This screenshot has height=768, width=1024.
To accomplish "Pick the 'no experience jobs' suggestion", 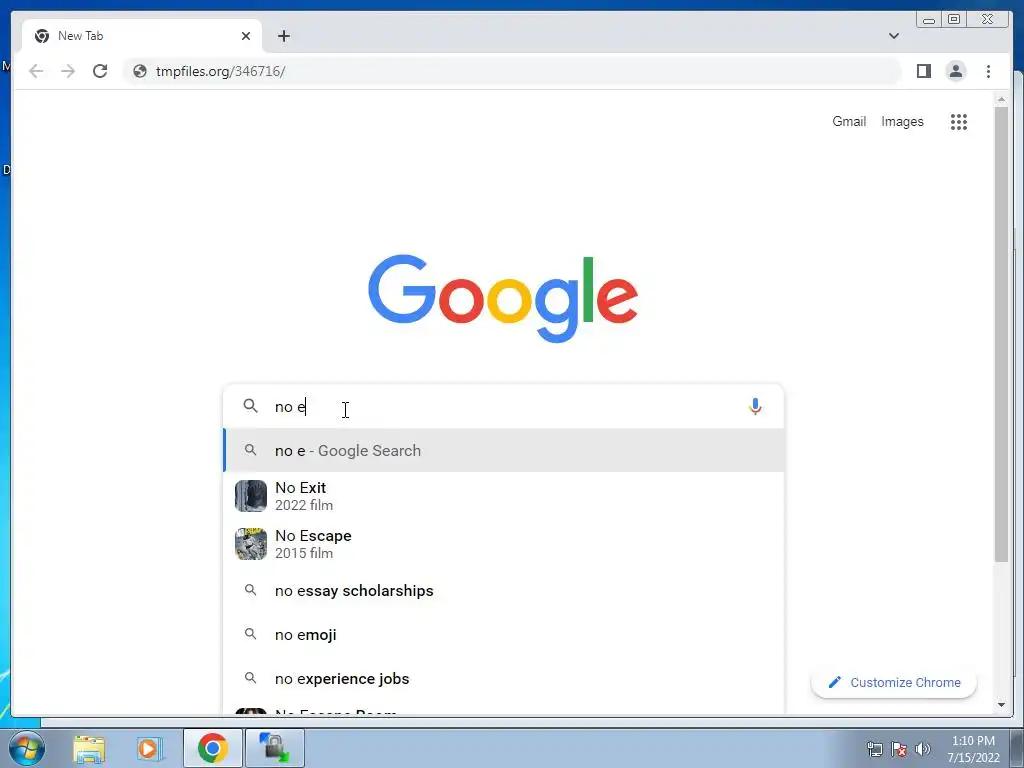I will tap(504, 679).
